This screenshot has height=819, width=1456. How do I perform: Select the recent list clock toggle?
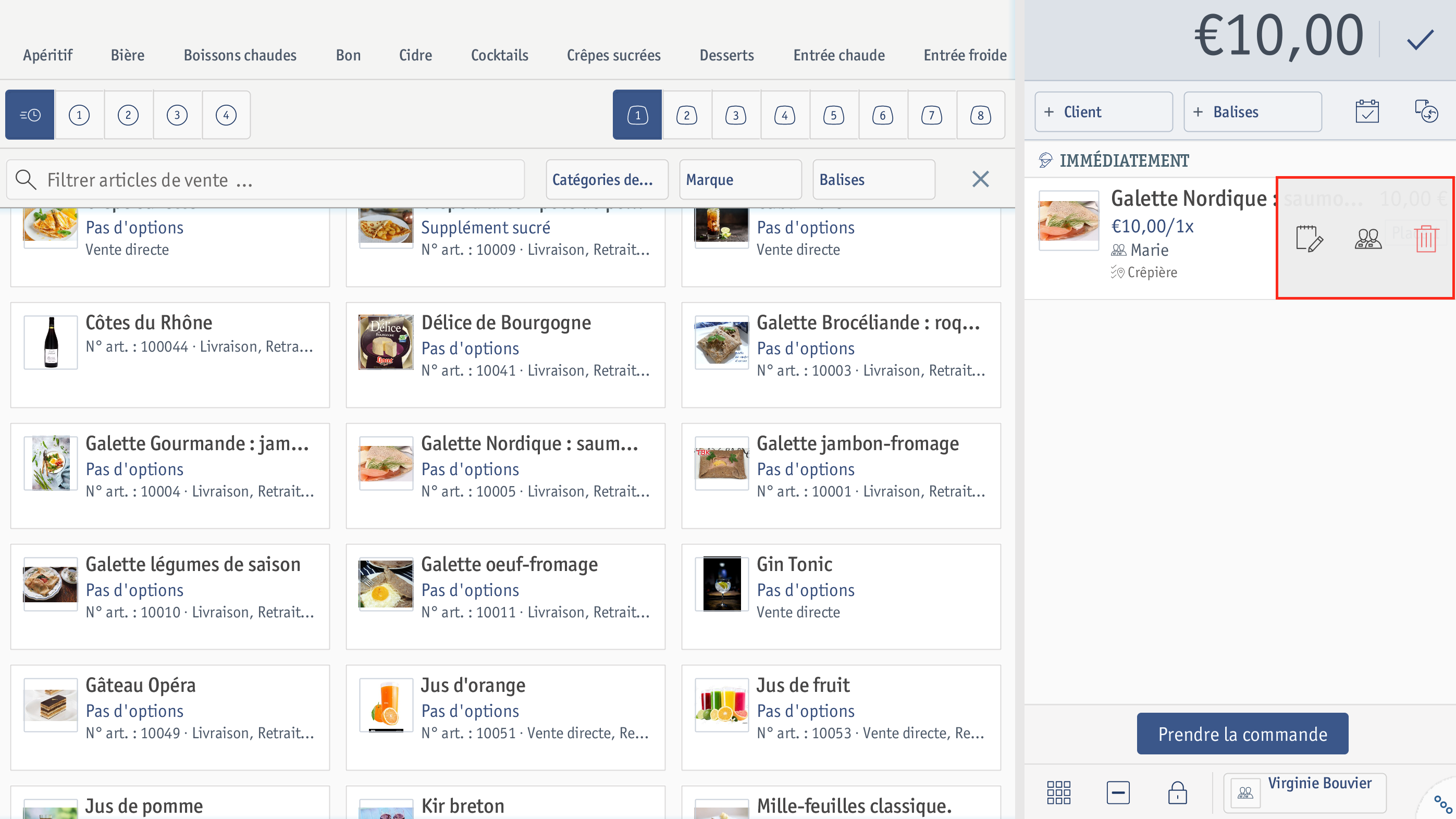[30, 115]
